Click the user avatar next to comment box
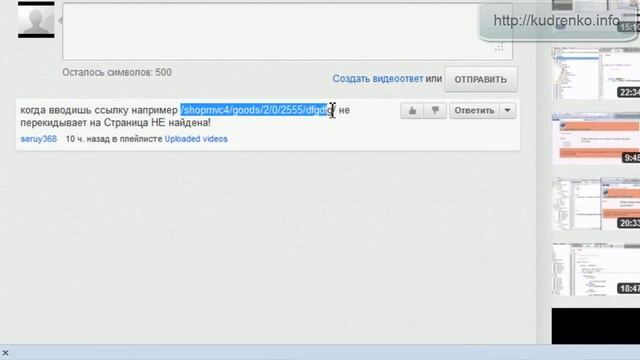Viewport: 640px width, 360px height. (x=36, y=20)
